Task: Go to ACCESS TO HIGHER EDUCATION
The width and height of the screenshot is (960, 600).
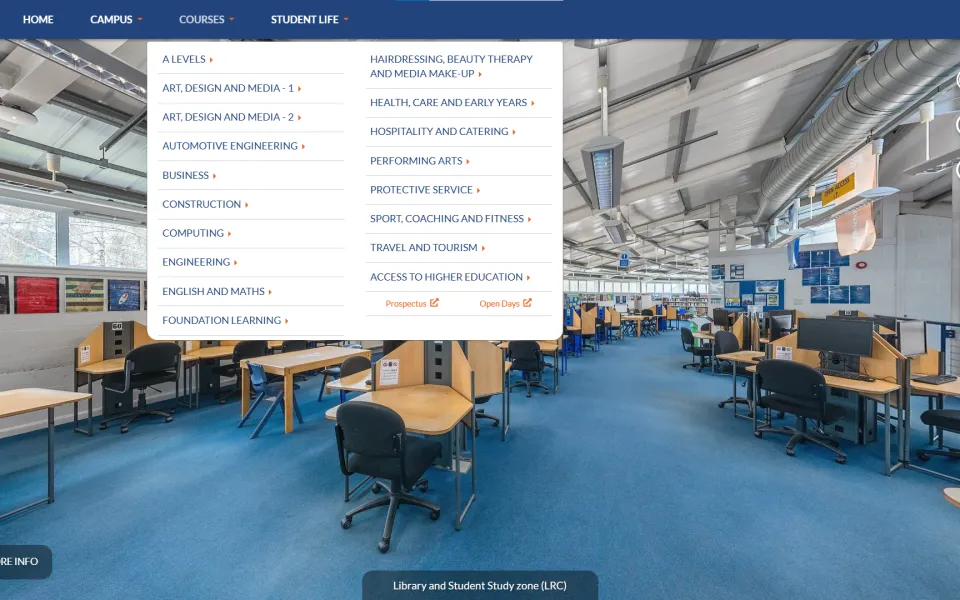Action: pyautogui.click(x=450, y=277)
